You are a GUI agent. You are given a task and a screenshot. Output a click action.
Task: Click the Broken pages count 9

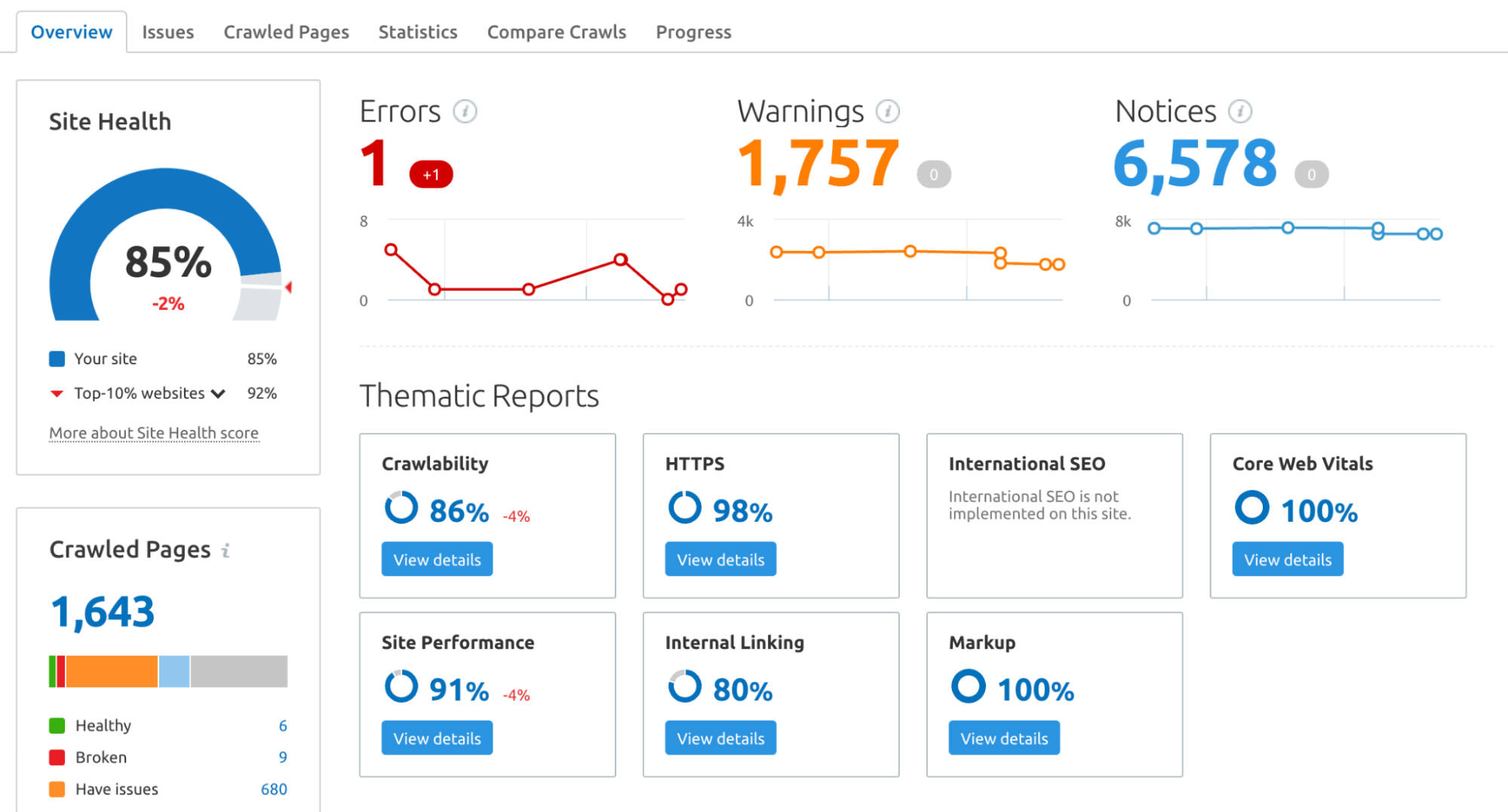(283, 757)
